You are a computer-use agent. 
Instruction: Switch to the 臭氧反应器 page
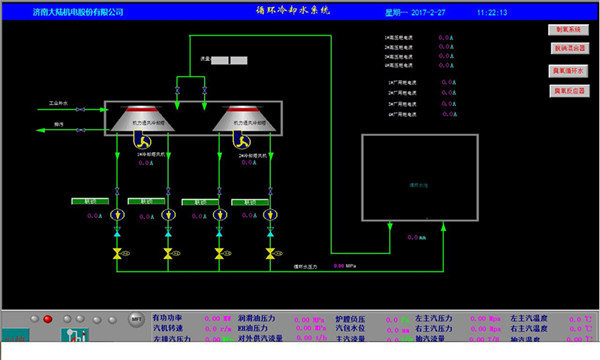(x=569, y=91)
